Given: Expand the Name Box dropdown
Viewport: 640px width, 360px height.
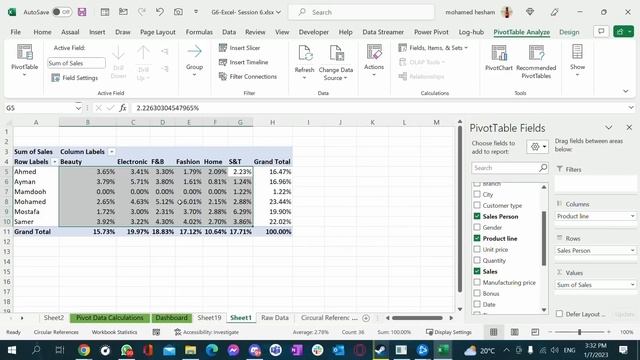Looking at the screenshot, I should pyautogui.click(x=78, y=108).
